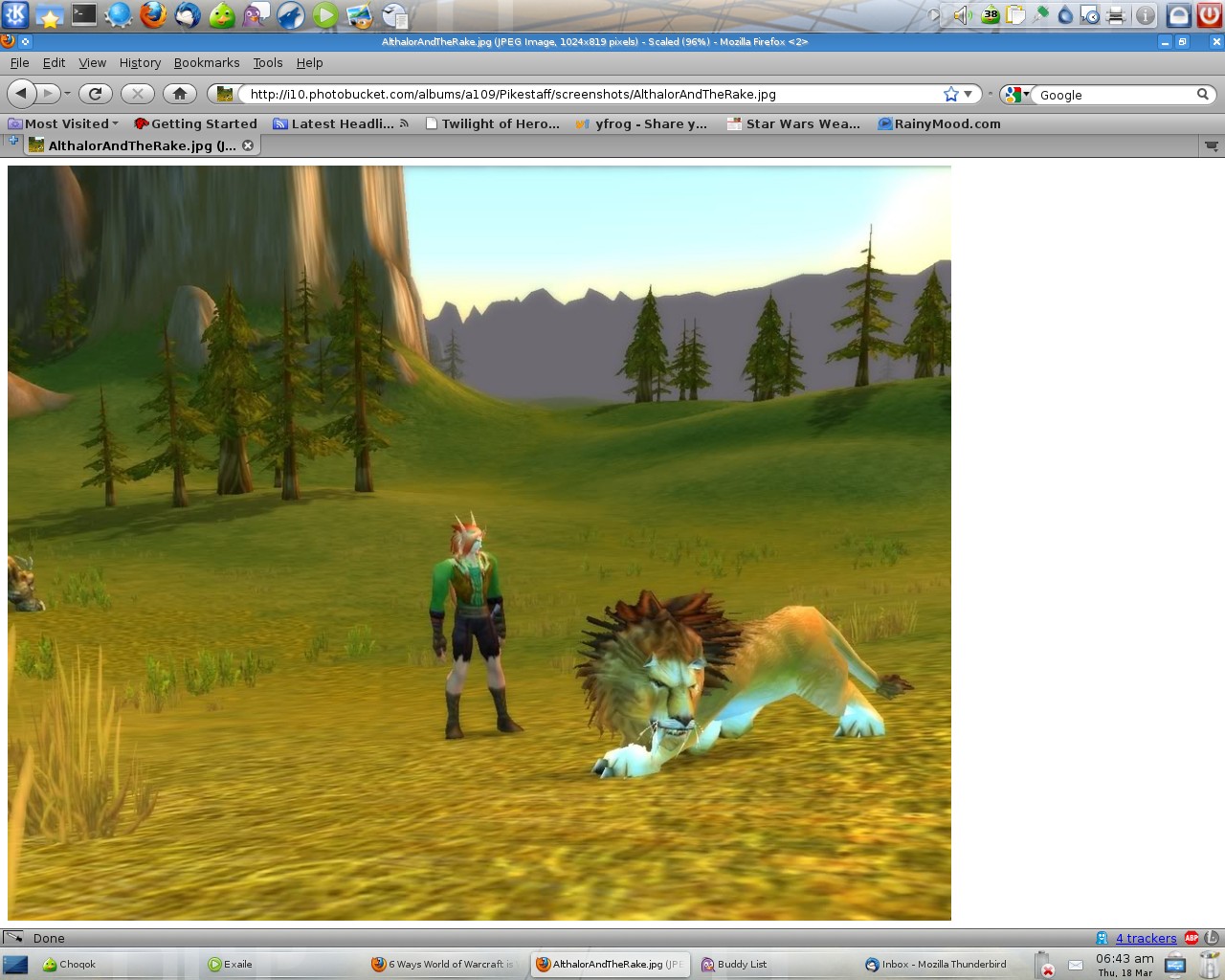This screenshot has height=980, width=1225.
Task: Go to the Home page
Action: (180, 93)
